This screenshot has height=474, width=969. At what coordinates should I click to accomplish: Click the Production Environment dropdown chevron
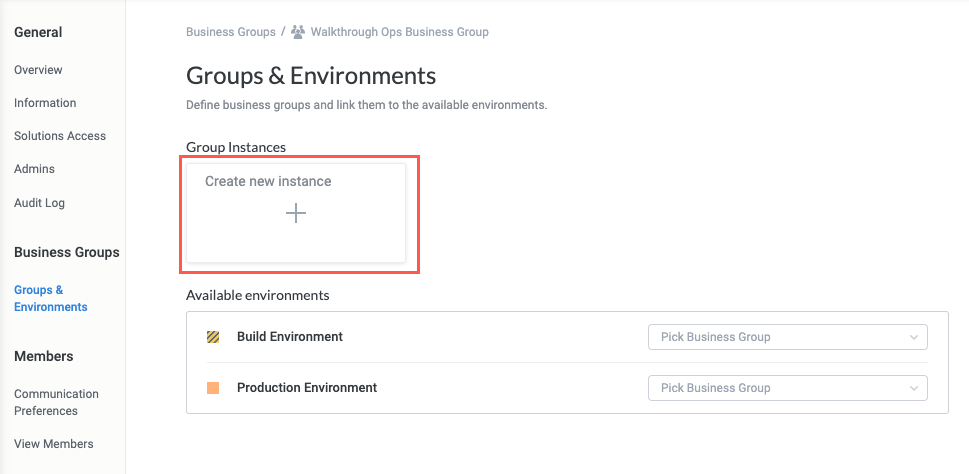point(914,389)
